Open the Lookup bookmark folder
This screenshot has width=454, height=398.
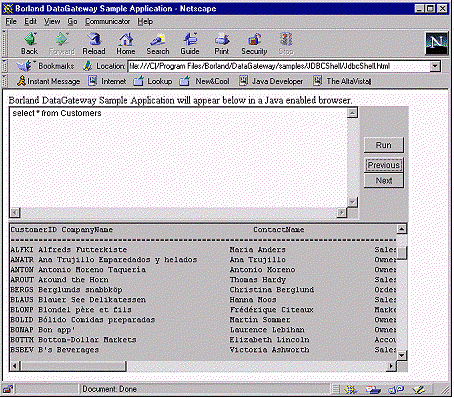point(153,81)
